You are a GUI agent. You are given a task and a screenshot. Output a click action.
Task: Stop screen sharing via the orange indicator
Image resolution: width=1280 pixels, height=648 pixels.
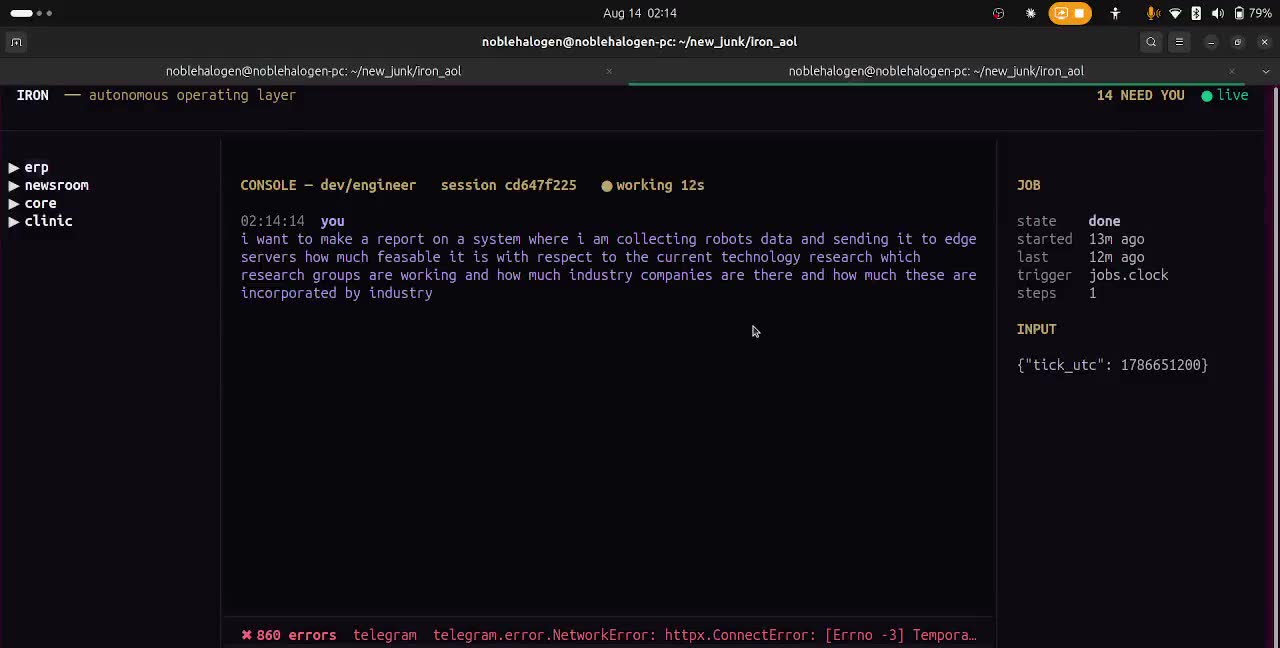point(1070,13)
